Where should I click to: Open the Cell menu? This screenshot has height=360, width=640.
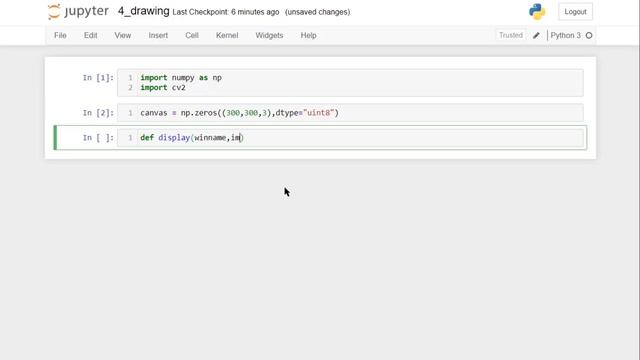click(x=192, y=36)
